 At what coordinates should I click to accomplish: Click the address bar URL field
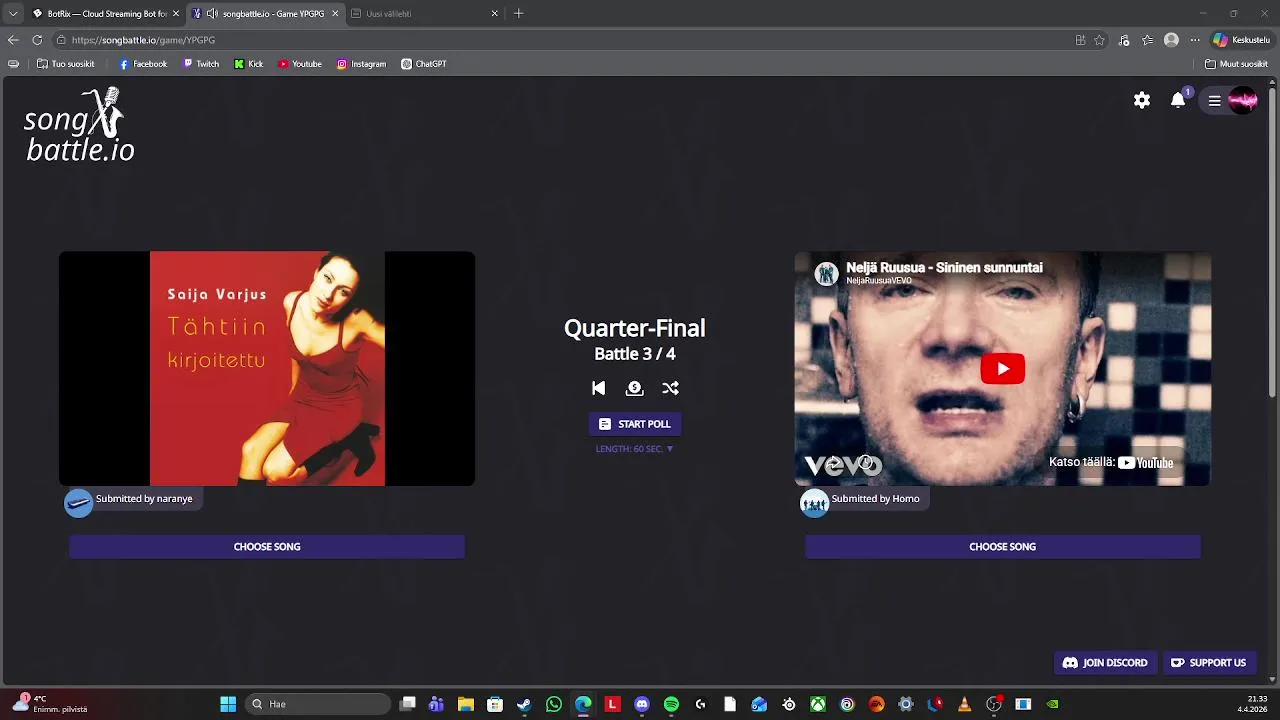click(560, 40)
